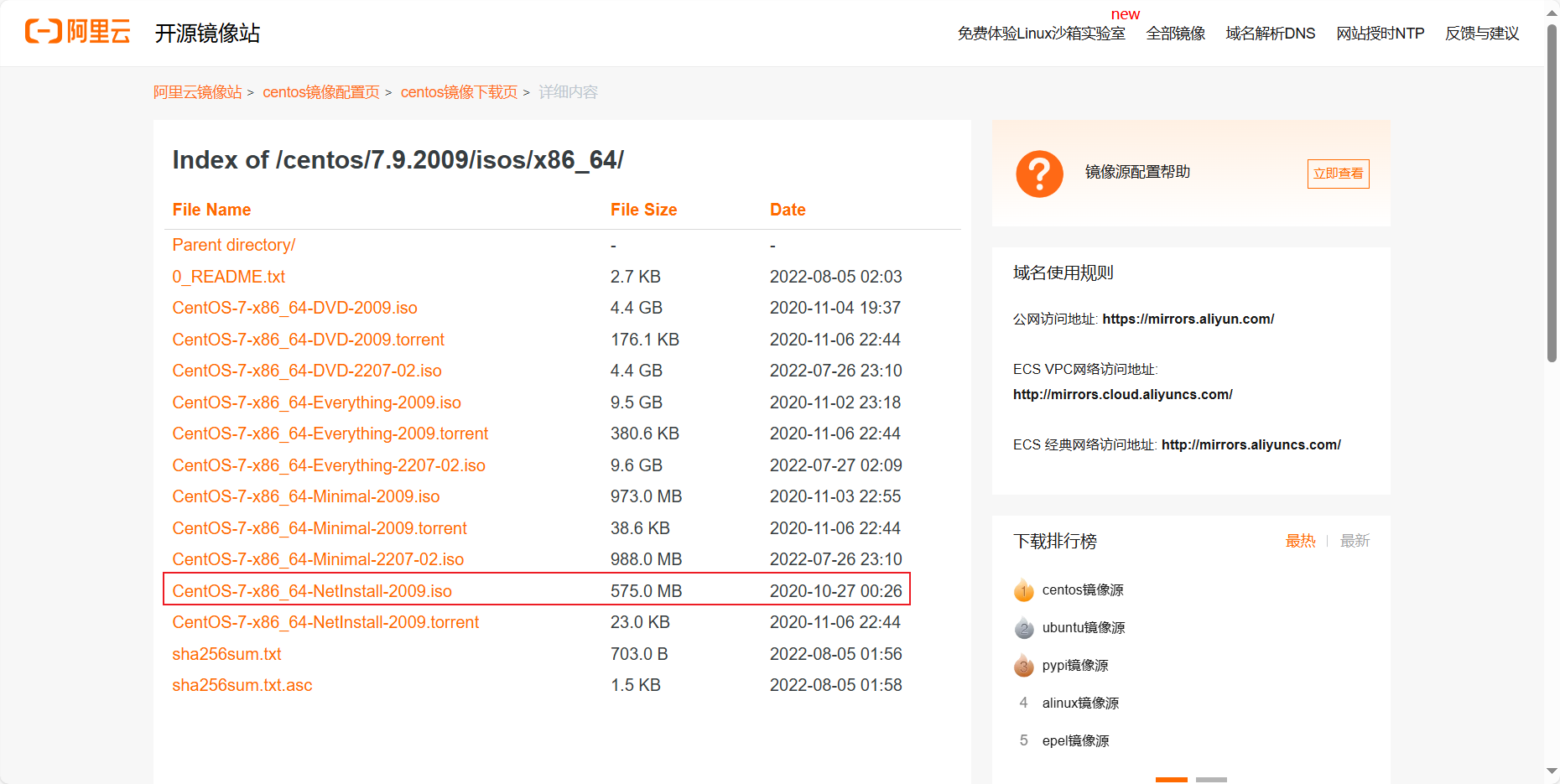The image size is (1560, 784).
Task: Click the page scrollbar up arrow
Action: click(x=1552, y=13)
